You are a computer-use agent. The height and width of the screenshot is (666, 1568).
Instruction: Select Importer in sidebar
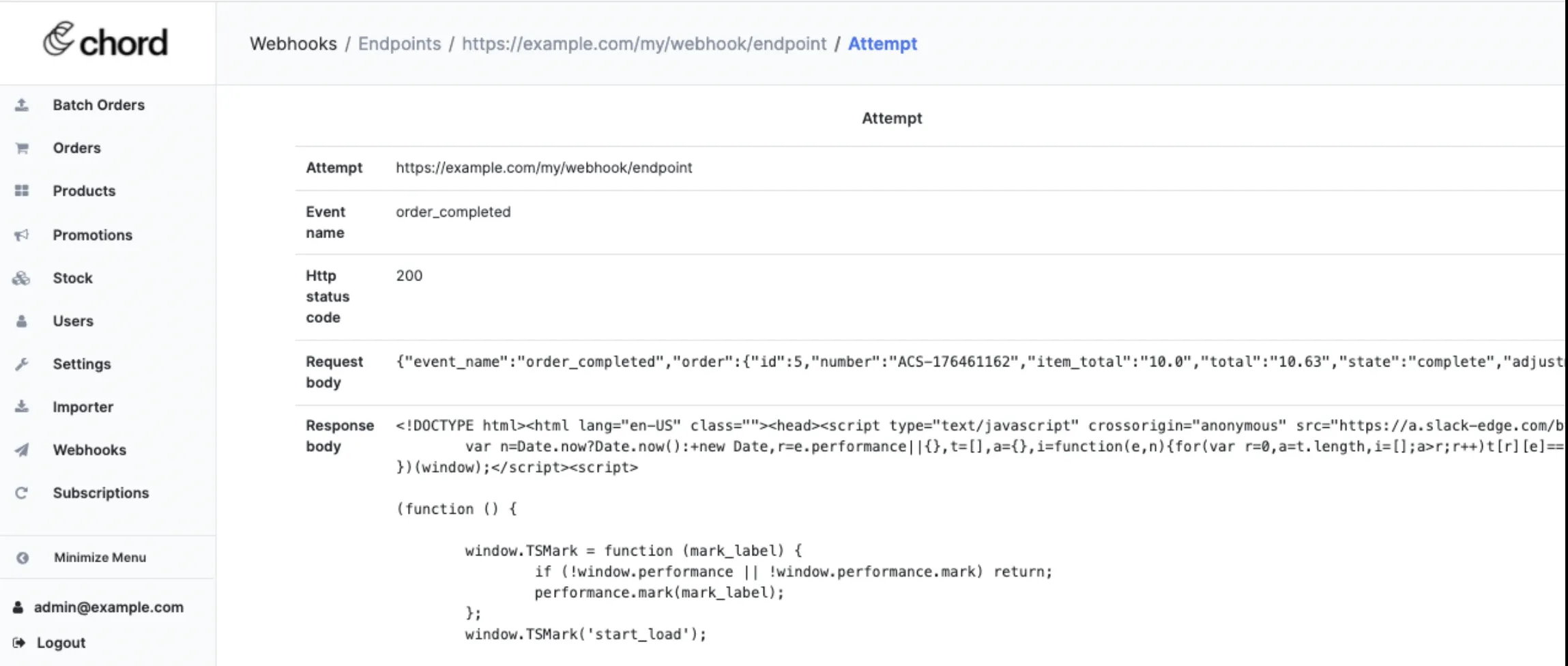[83, 407]
